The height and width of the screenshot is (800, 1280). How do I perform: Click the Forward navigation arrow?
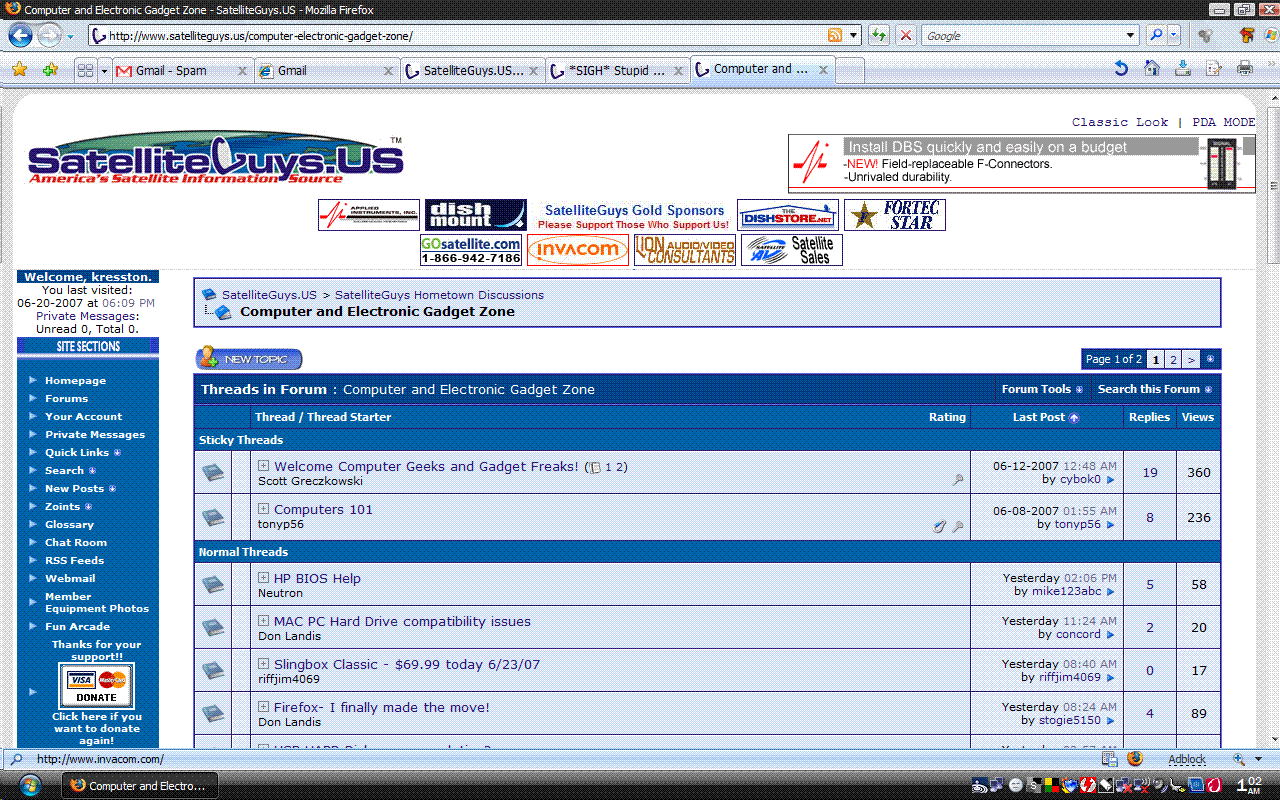[x=48, y=35]
